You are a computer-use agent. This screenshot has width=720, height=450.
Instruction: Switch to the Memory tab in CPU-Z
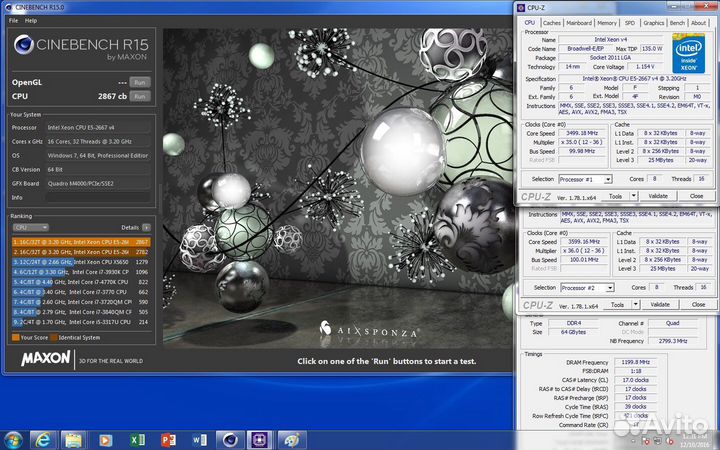(x=606, y=22)
